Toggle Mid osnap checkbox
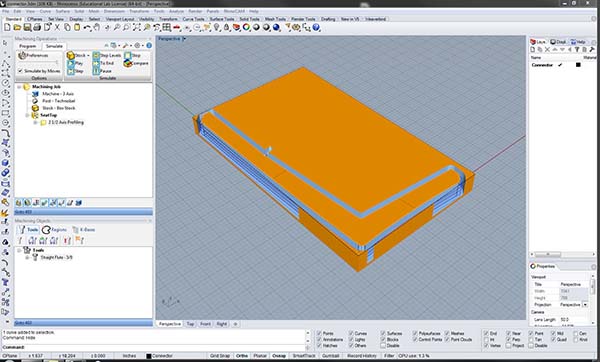The height and width of the screenshot is (362, 600). 553,333
